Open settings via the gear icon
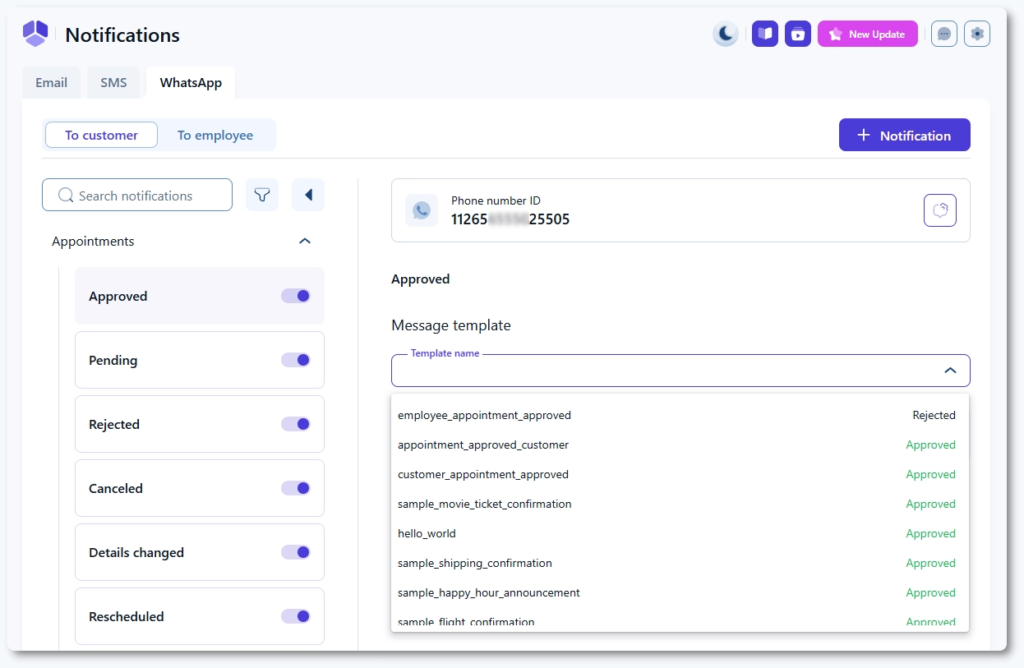Screen dimensions: 1024x668 tap(977, 34)
